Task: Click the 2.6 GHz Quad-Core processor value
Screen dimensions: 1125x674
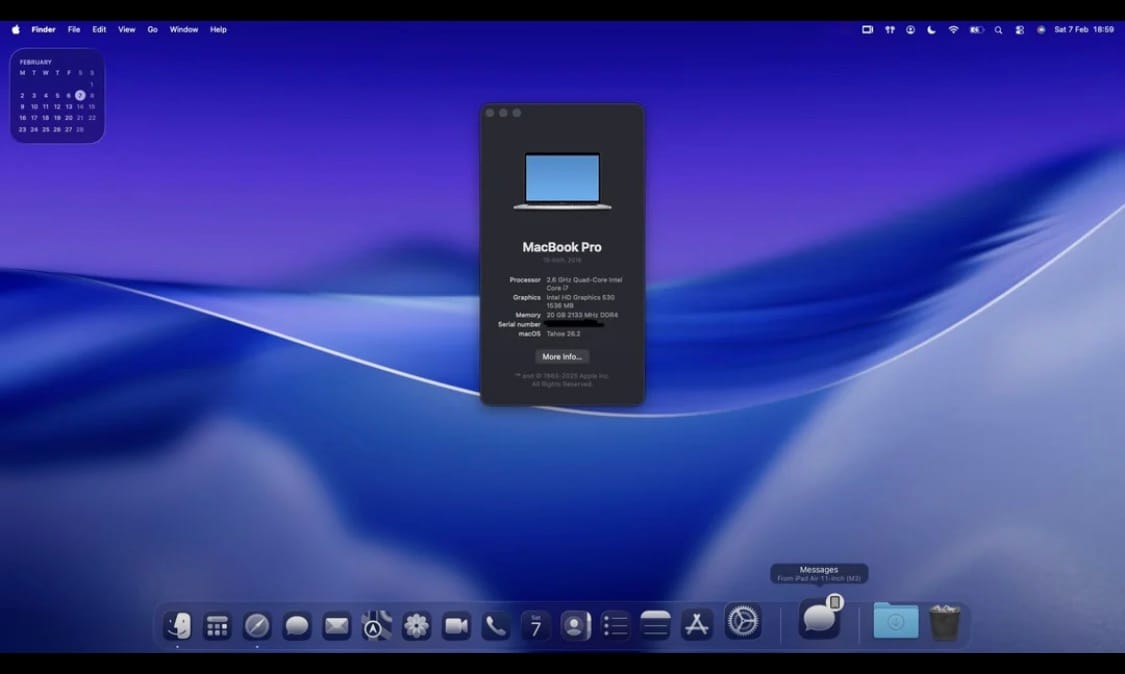Action: tap(584, 284)
